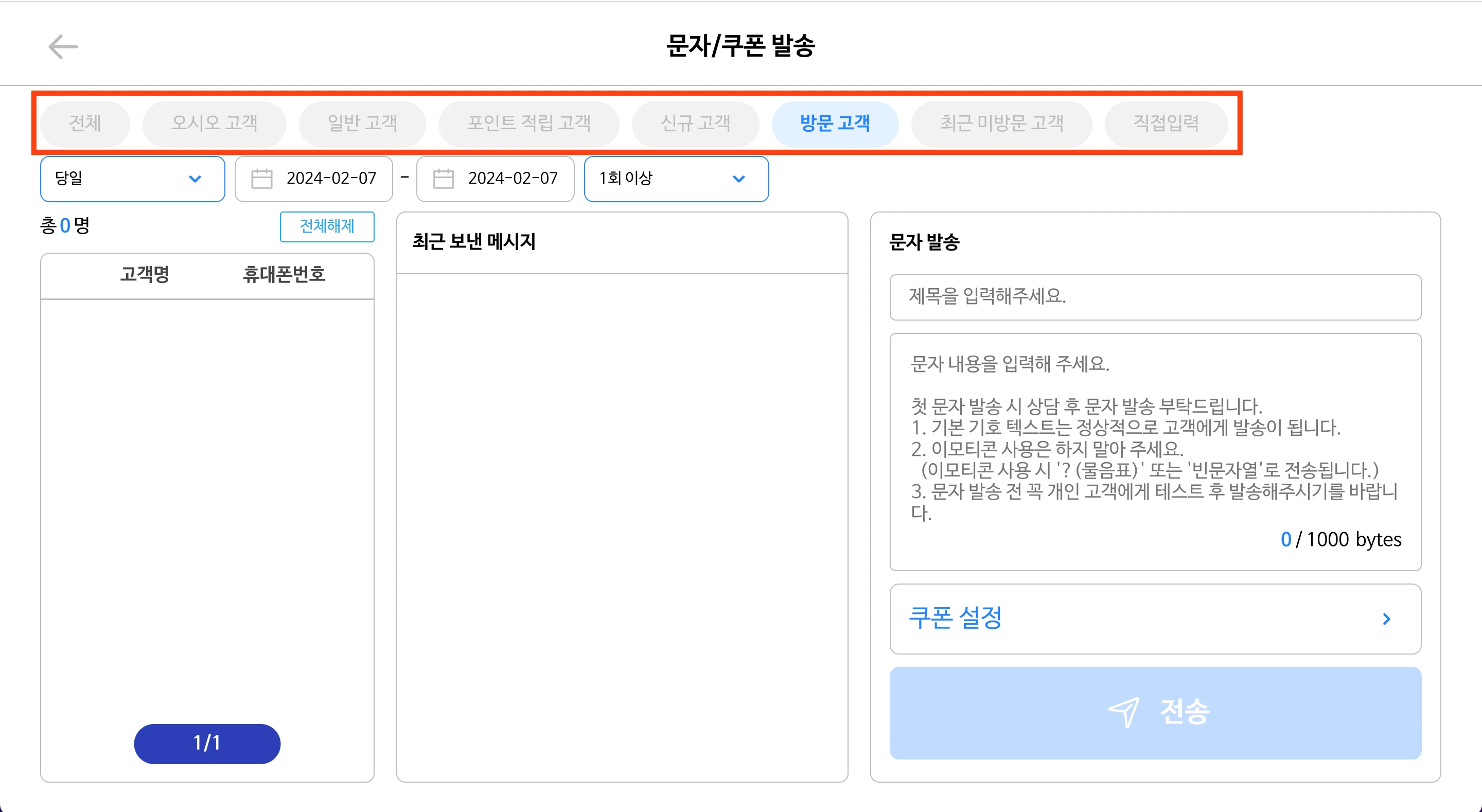The image size is (1482, 812).
Task: Open 쿠폰 설정 coupon settings
Action: coord(1155,619)
